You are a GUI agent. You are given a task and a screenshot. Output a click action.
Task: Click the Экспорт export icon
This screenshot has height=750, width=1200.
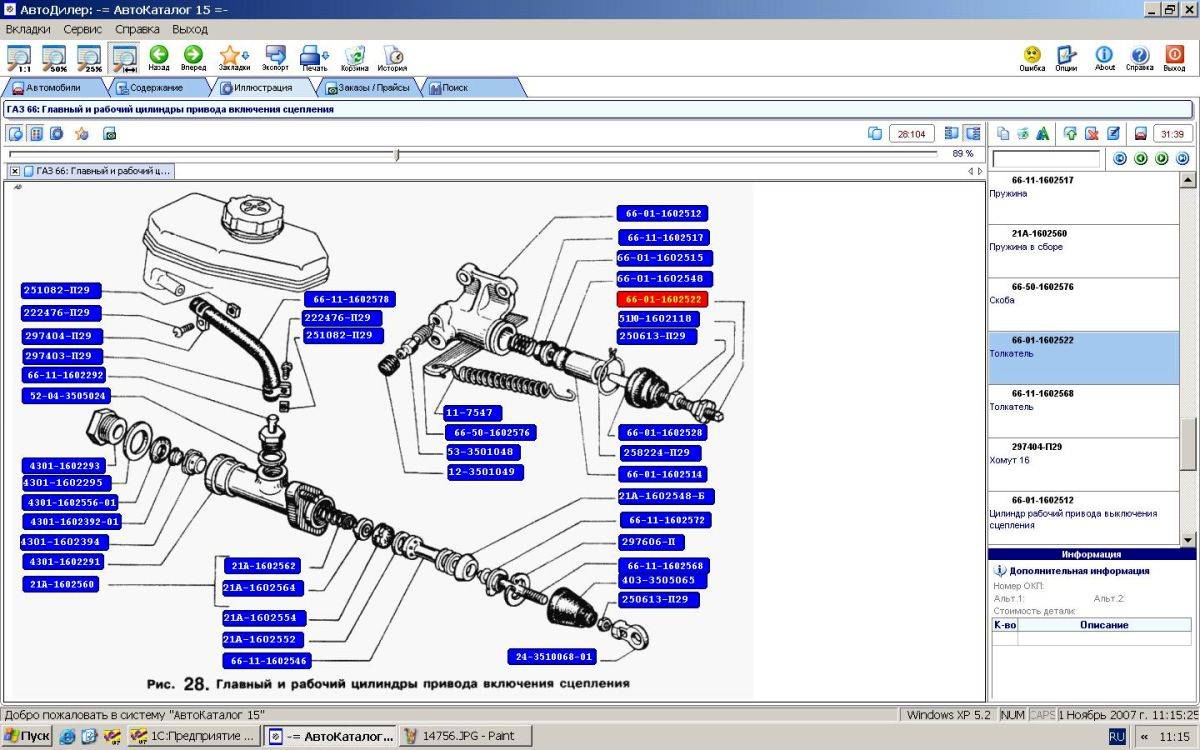click(275, 58)
